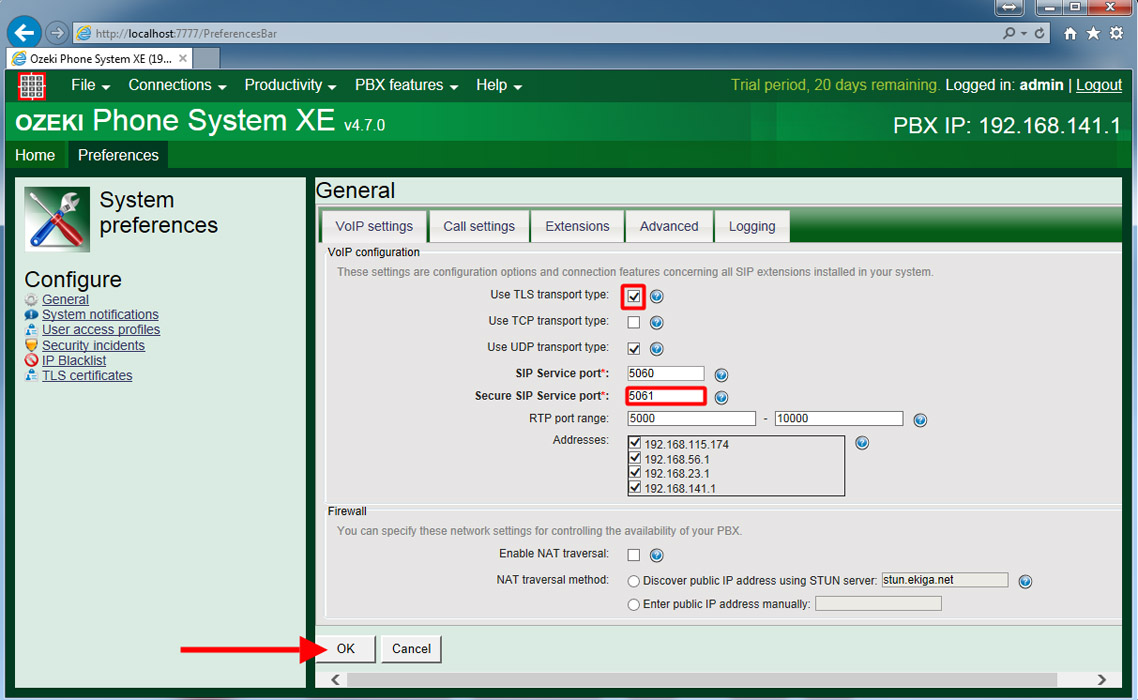The width and height of the screenshot is (1138, 700).
Task: Click help icon beside Use TCP transport type
Action: click(x=656, y=322)
